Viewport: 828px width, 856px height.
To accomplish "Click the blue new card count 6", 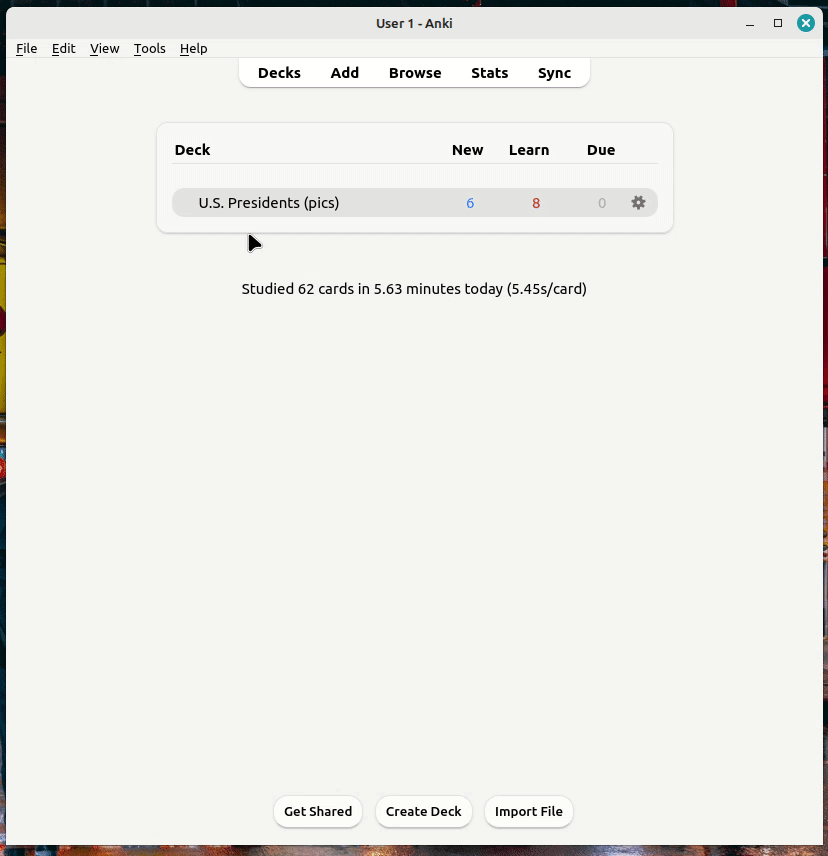I will tap(470, 203).
